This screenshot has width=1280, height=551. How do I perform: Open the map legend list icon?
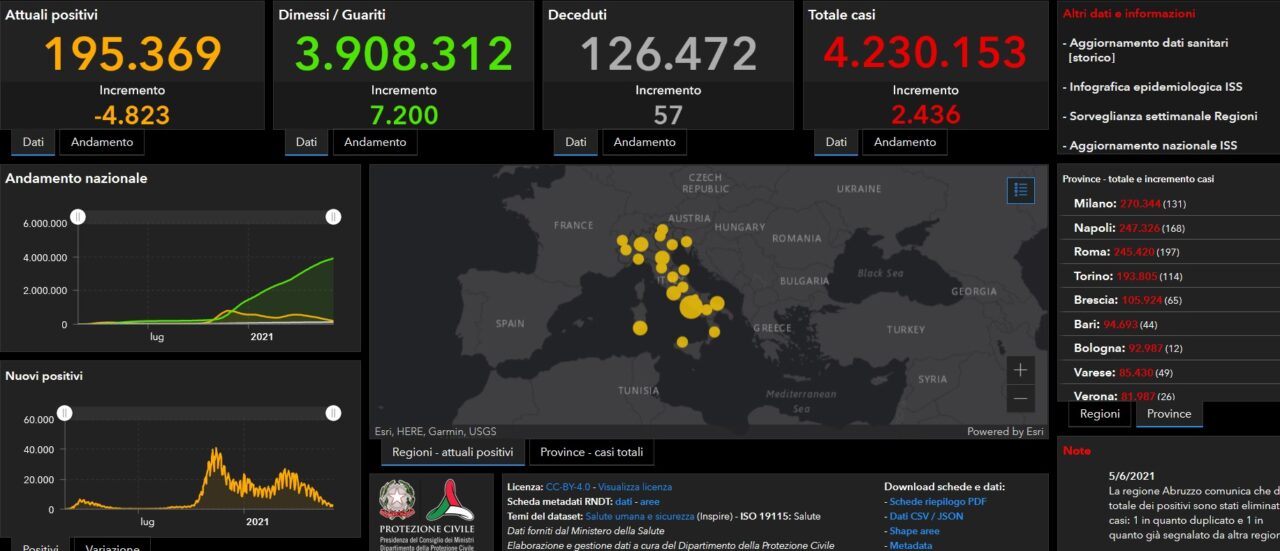tap(1020, 190)
